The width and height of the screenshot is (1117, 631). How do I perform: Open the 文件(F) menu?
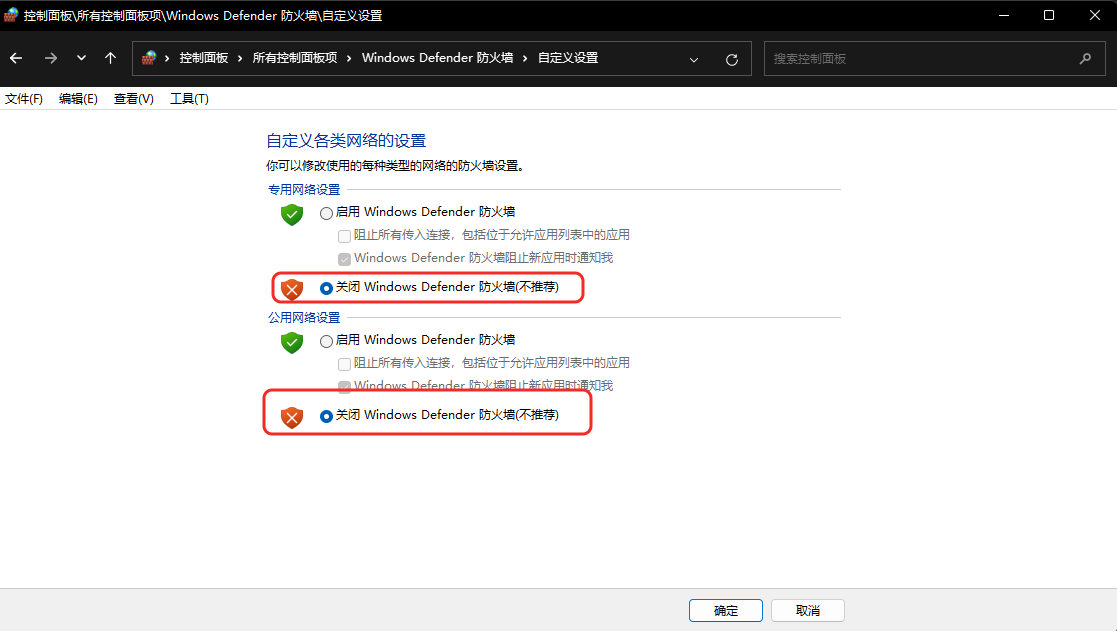(x=24, y=99)
